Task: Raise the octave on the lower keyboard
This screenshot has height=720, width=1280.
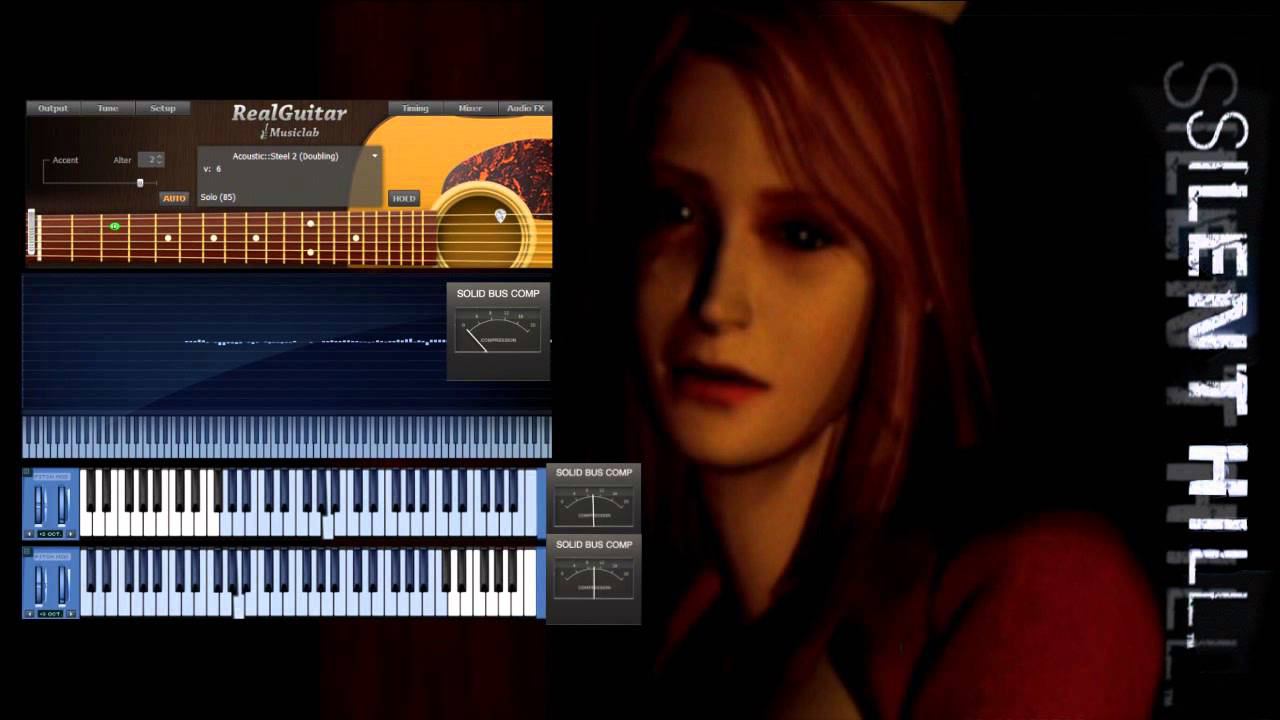Action: coord(71,613)
